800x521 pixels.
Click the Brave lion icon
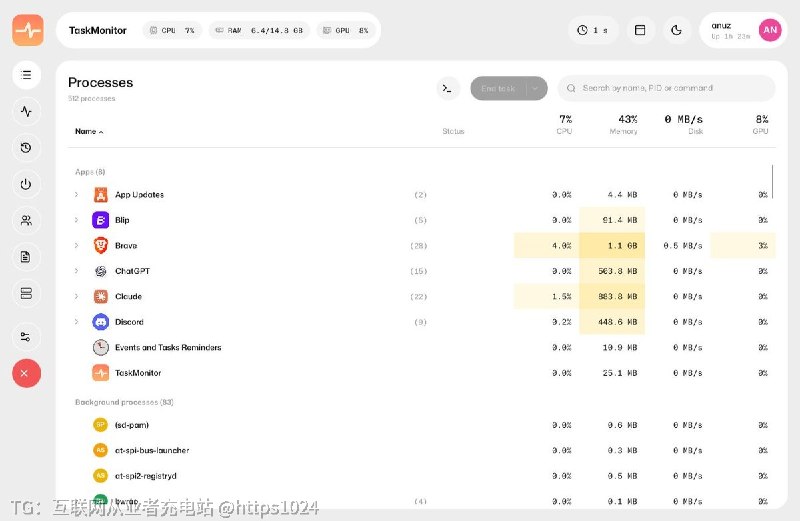coord(101,245)
